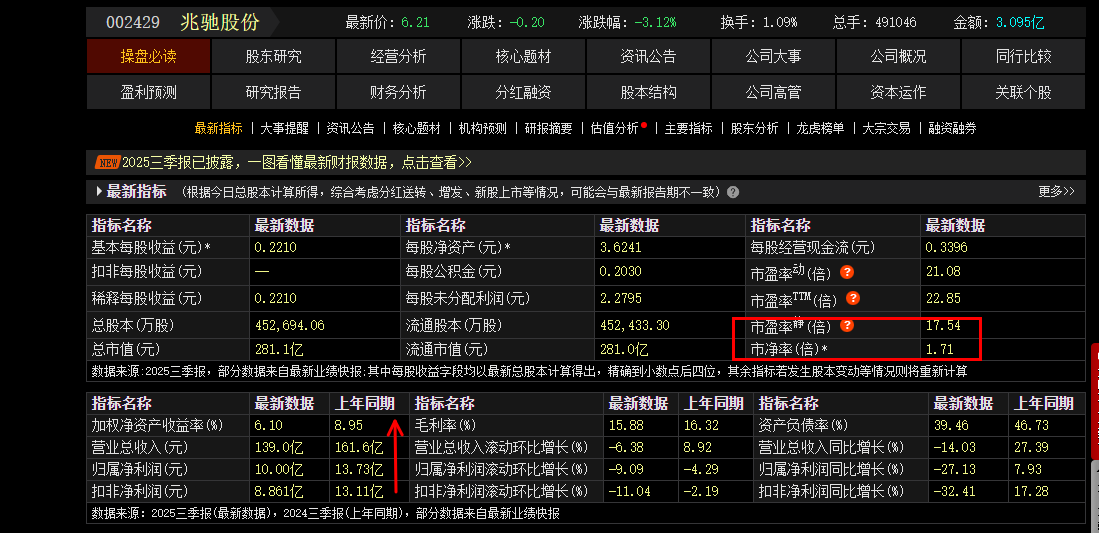Image resolution: width=1099 pixels, height=533 pixels.
Task: Switch to the 公司概况 tab
Action: tap(899, 56)
